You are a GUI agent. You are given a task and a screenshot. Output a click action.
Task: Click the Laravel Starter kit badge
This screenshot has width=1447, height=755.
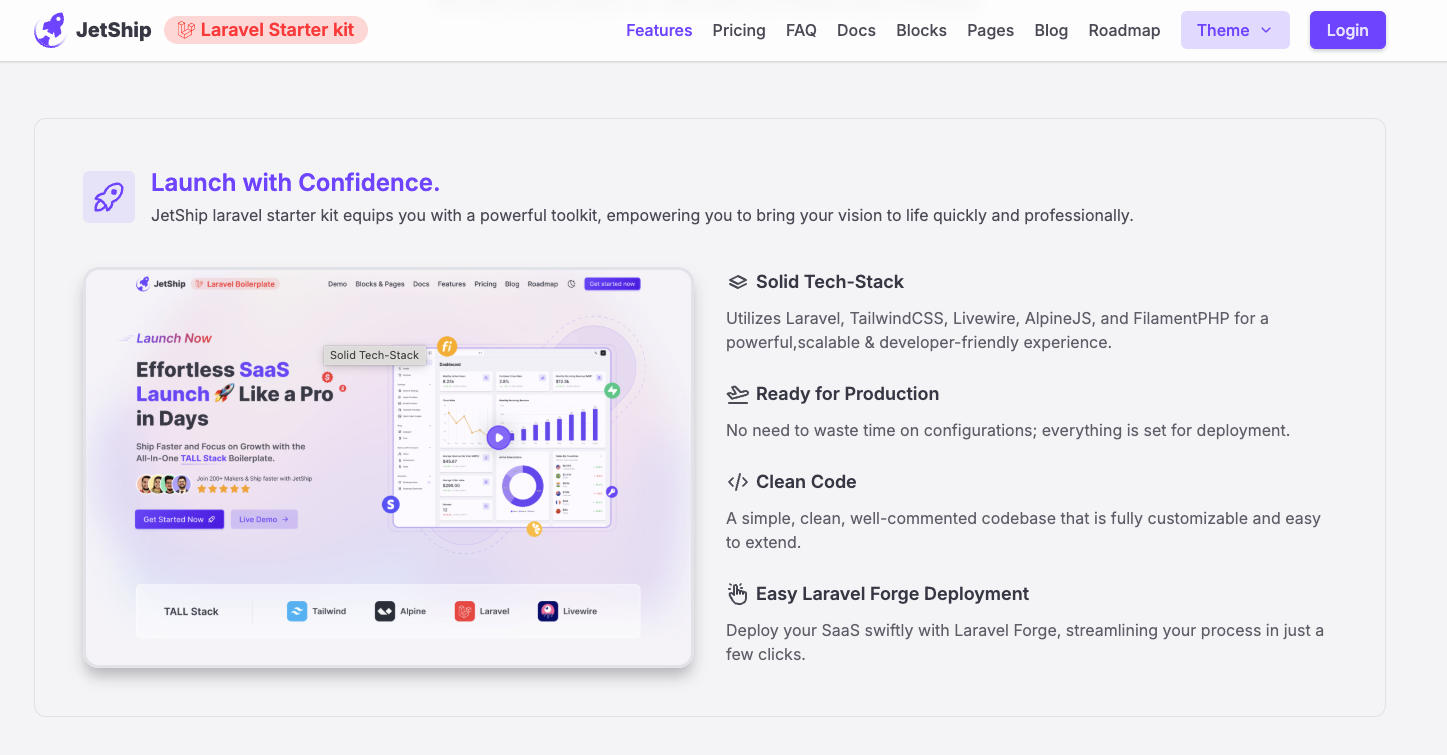266,30
